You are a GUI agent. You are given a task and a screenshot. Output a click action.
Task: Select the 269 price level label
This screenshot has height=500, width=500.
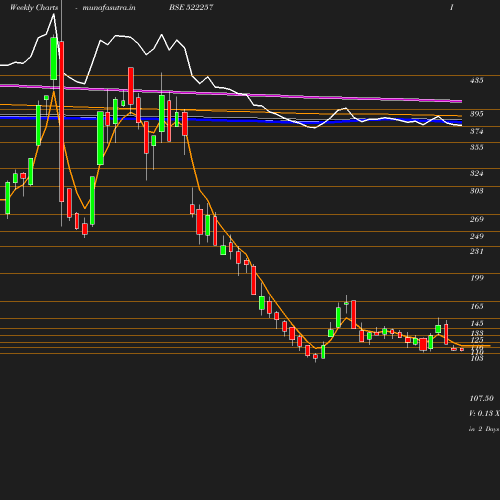(476, 219)
